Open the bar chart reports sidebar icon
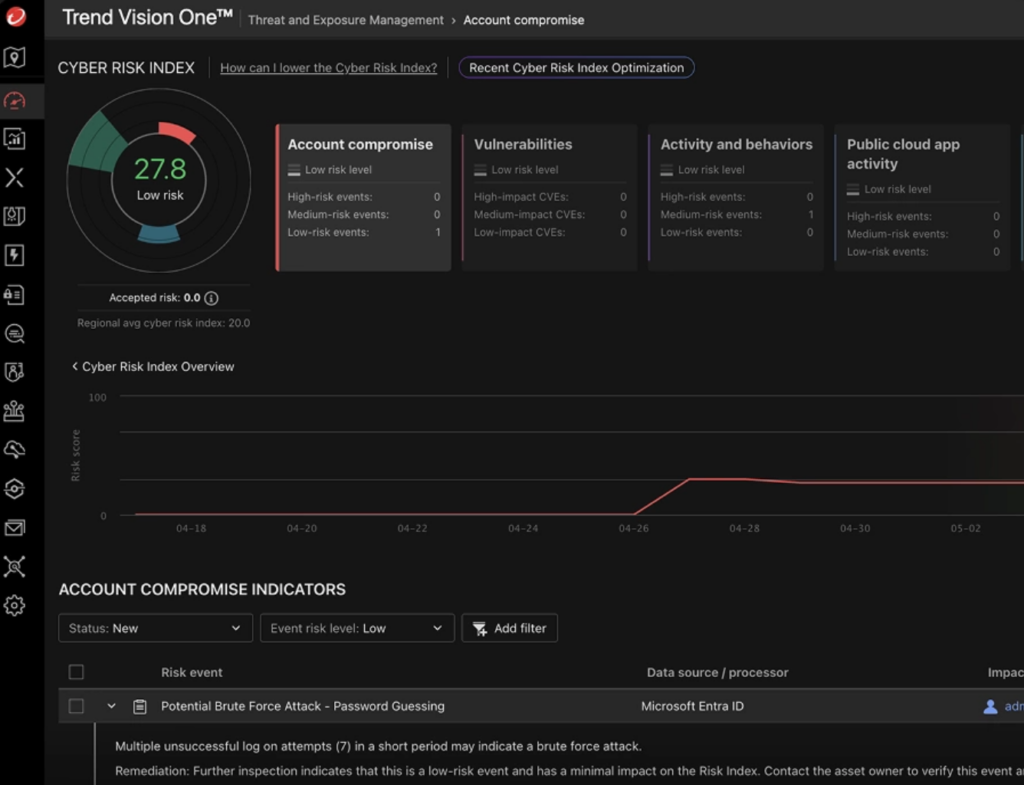The height and width of the screenshot is (785, 1024). pos(14,138)
